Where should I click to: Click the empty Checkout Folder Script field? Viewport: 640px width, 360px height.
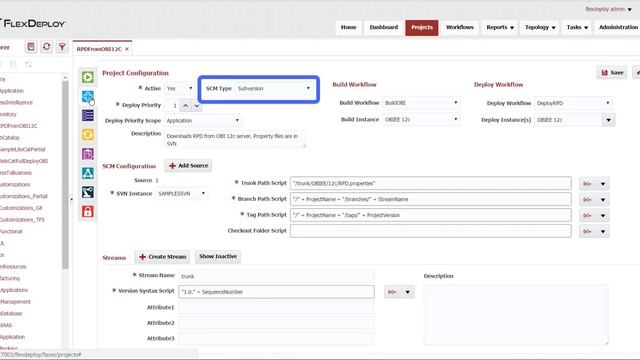pos(431,231)
